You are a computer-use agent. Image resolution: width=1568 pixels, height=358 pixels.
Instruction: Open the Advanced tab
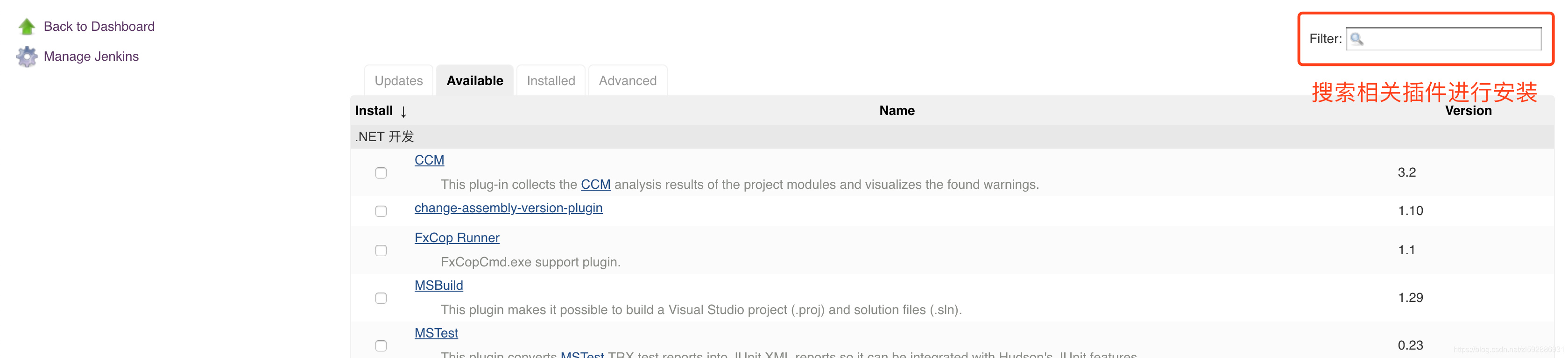[628, 80]
